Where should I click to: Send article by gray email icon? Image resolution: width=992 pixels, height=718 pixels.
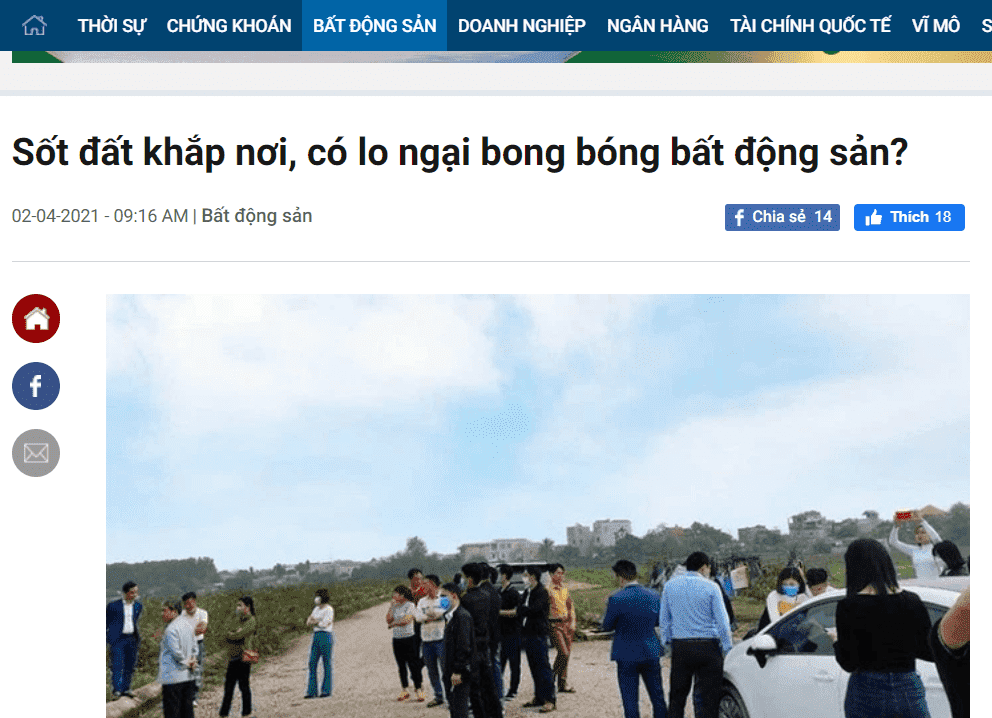(x=36, y=453)
